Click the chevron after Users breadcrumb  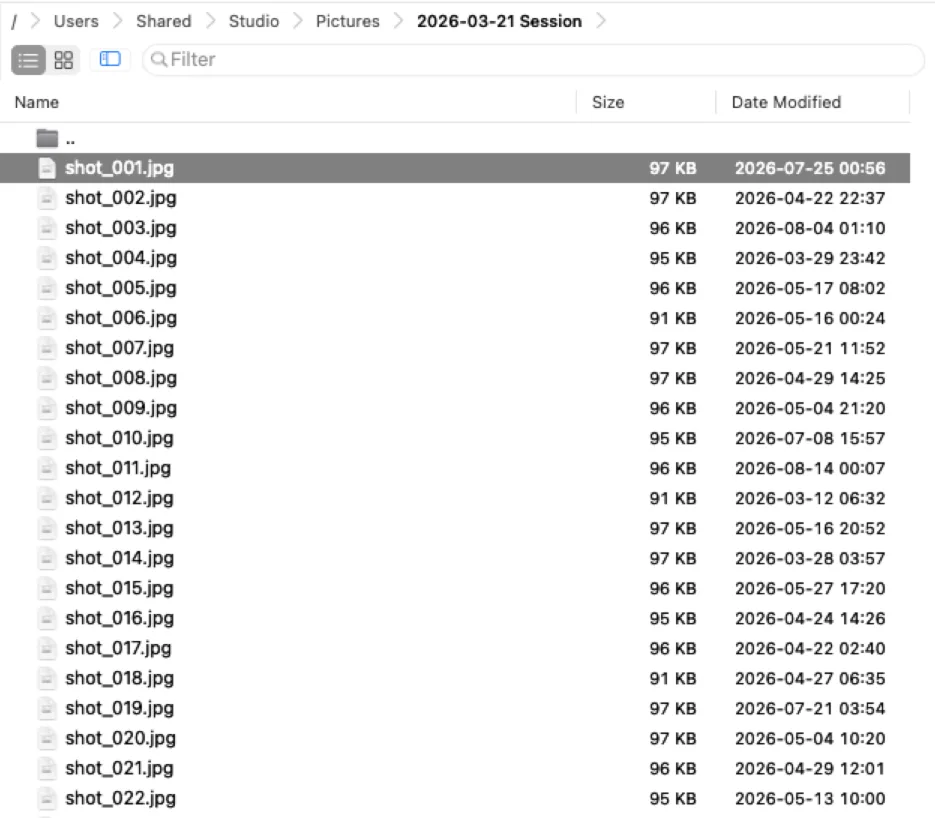pos(117,21)
